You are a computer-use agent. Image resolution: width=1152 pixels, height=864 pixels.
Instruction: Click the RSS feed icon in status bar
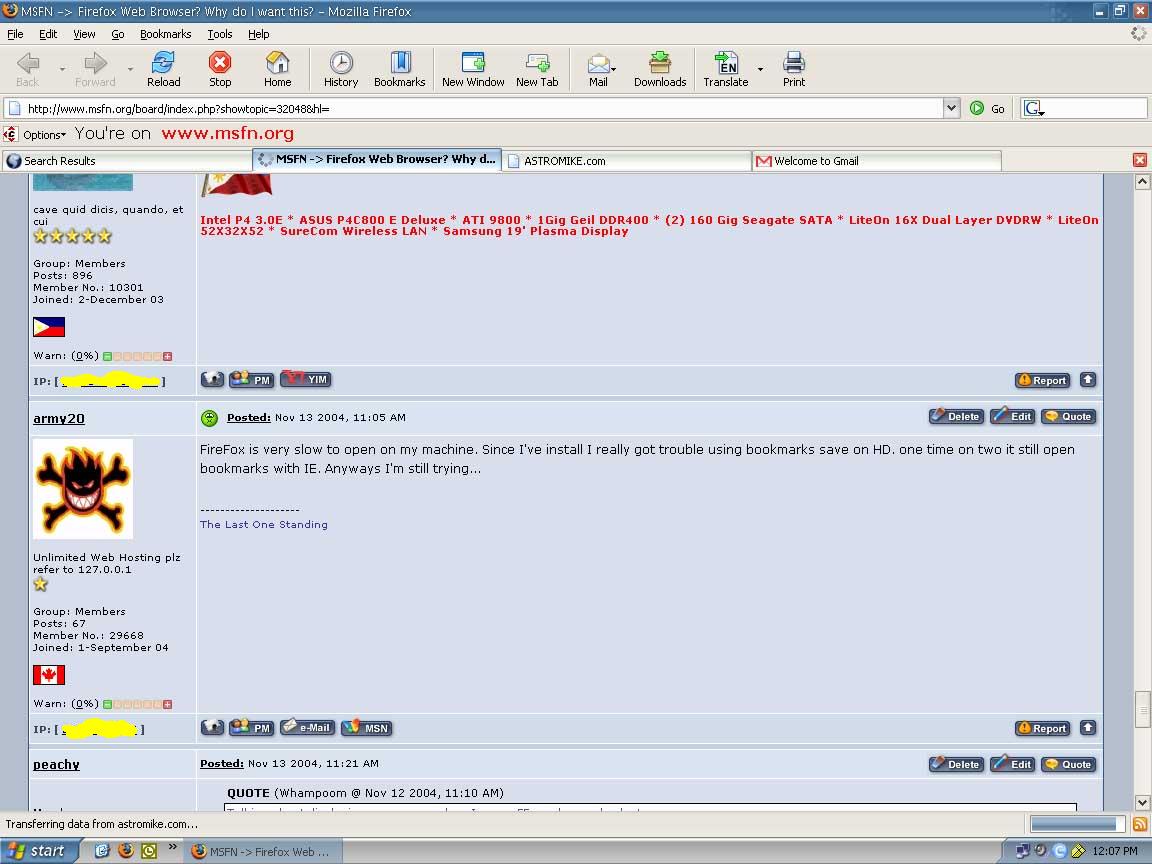pyautogui.click(x=1140, y=824)
